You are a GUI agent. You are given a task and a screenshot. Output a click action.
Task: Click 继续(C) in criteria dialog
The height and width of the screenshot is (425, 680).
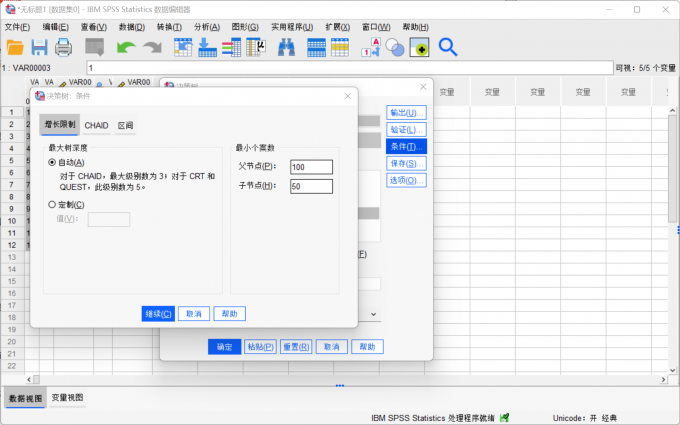pos(158,314)
